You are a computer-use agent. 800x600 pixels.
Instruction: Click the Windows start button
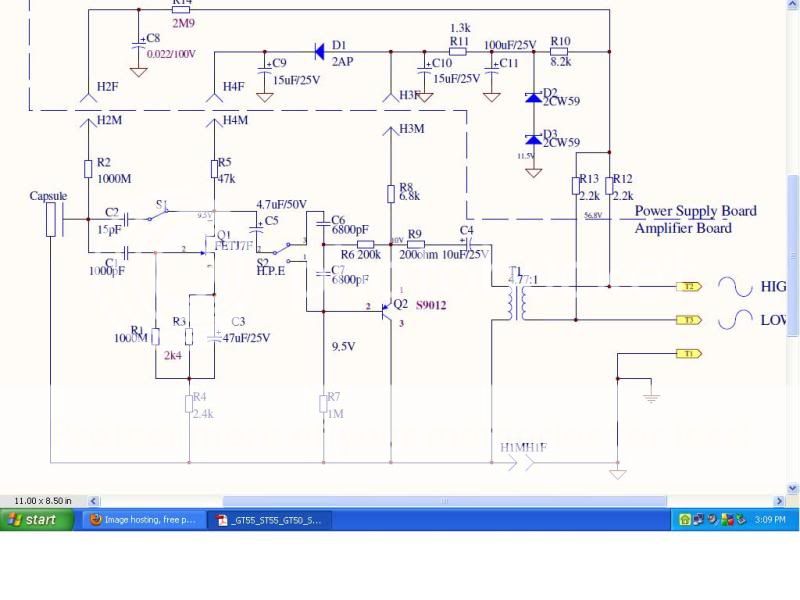(36, 520)
